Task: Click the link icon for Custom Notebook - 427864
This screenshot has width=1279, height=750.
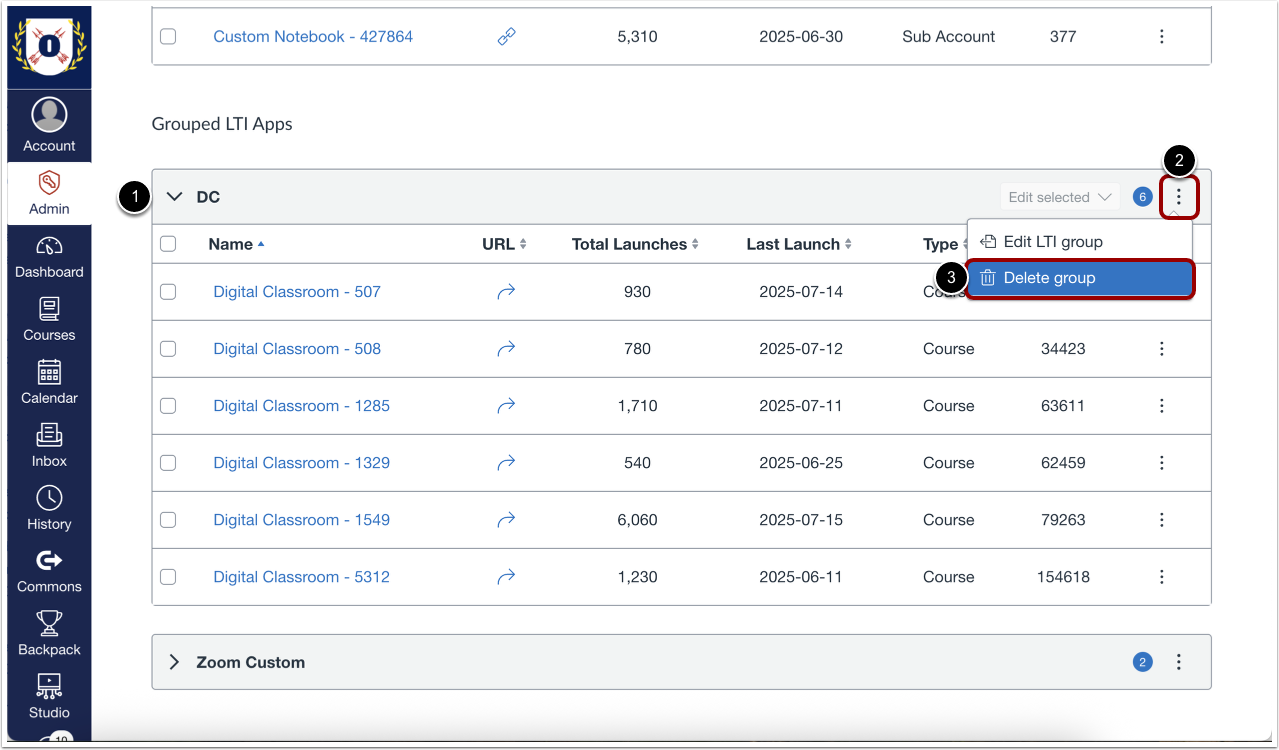Action: pyautogui.click(x=506, y=36)
